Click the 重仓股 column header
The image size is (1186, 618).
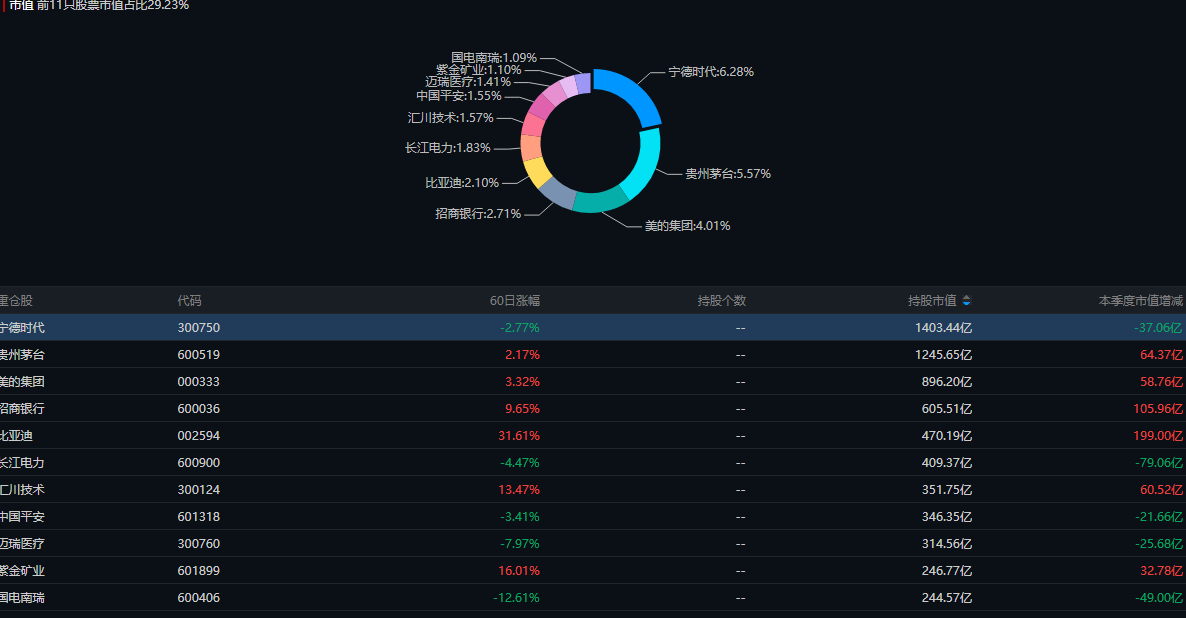coord(16,301)
